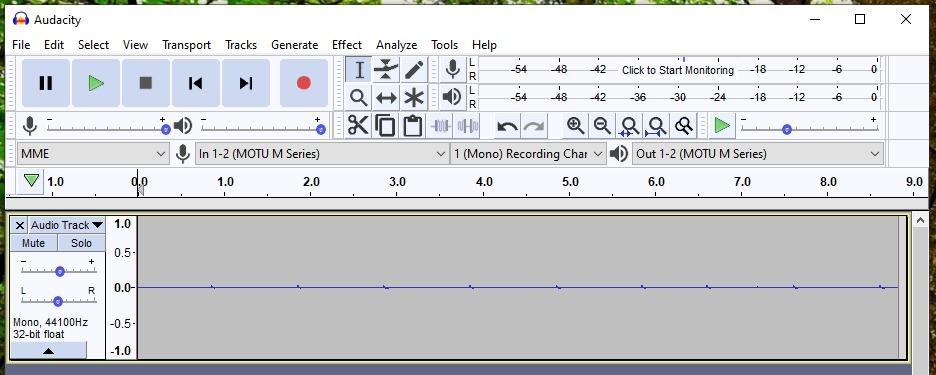Click the track gain slider handle
Screen dimensions: 936x375
pos(60,271)
